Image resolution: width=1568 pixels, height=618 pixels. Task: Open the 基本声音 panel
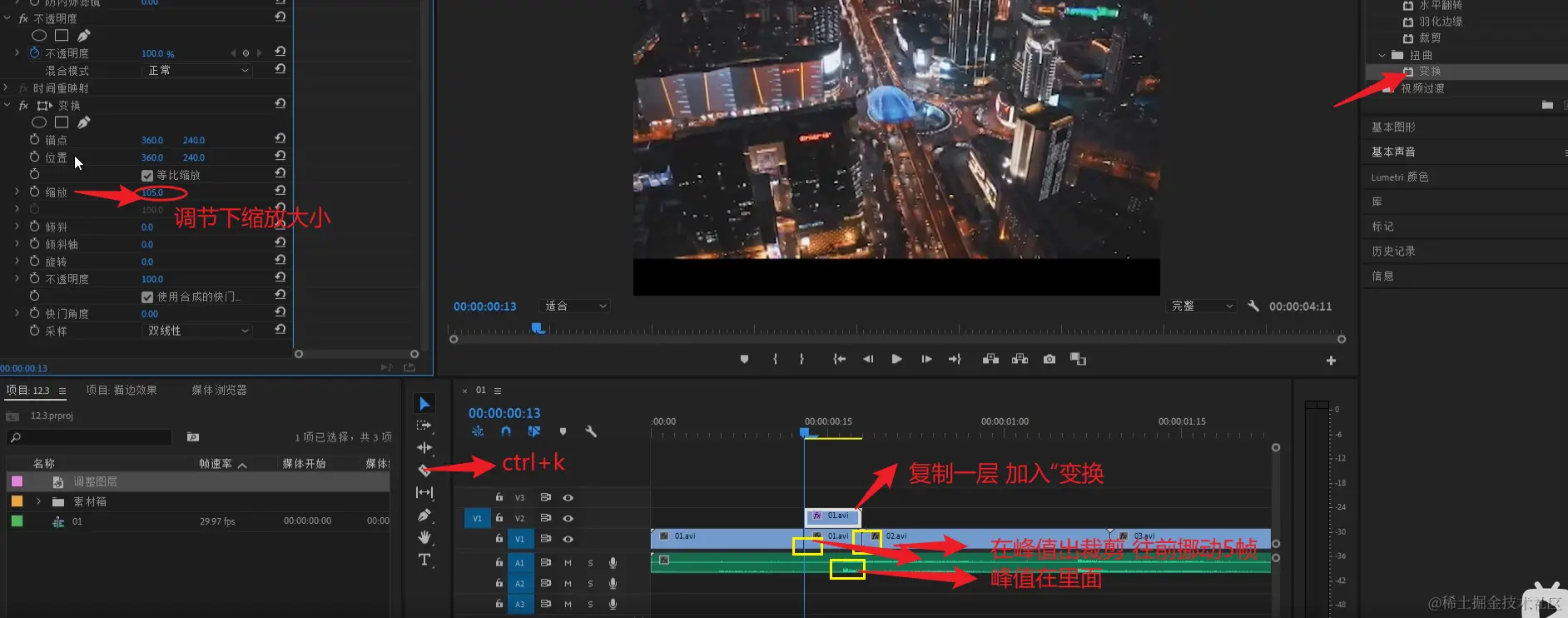pyautogui.click(x=1393, y=152)
